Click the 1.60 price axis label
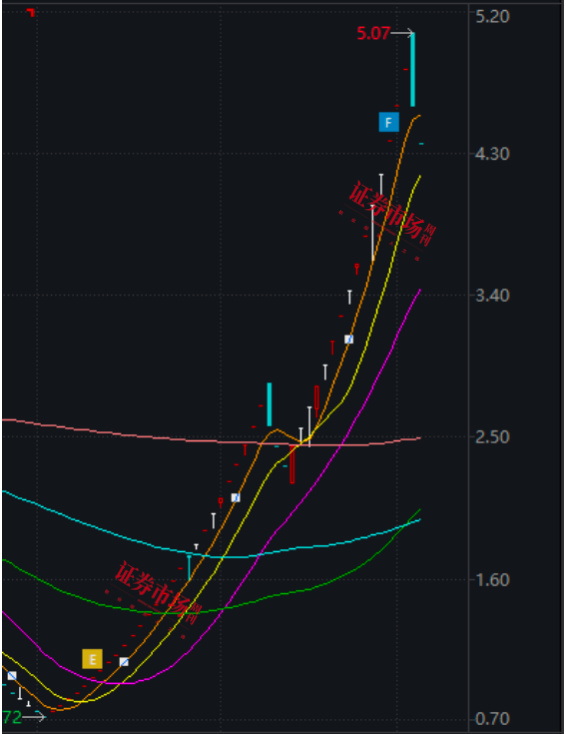This screenshot has height=734, width=566. 492,580
